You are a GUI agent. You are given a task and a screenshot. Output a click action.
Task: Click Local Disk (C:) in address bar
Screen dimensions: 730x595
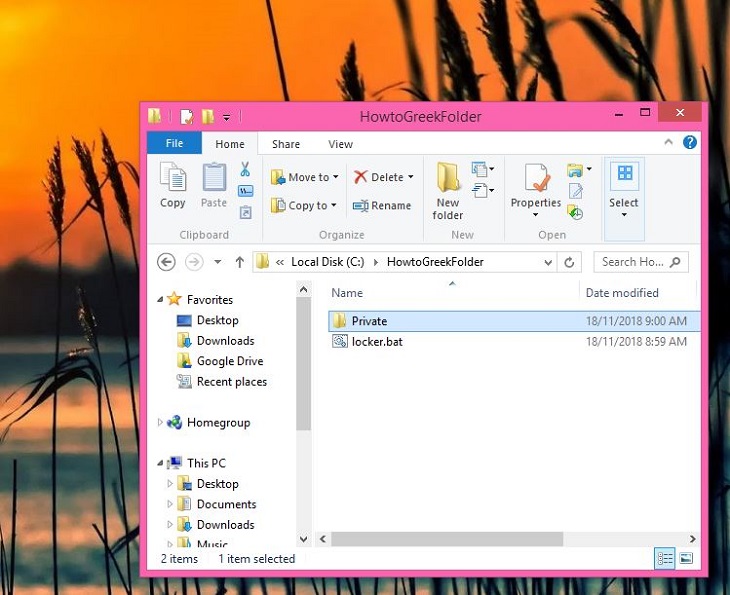pos(328,262)
